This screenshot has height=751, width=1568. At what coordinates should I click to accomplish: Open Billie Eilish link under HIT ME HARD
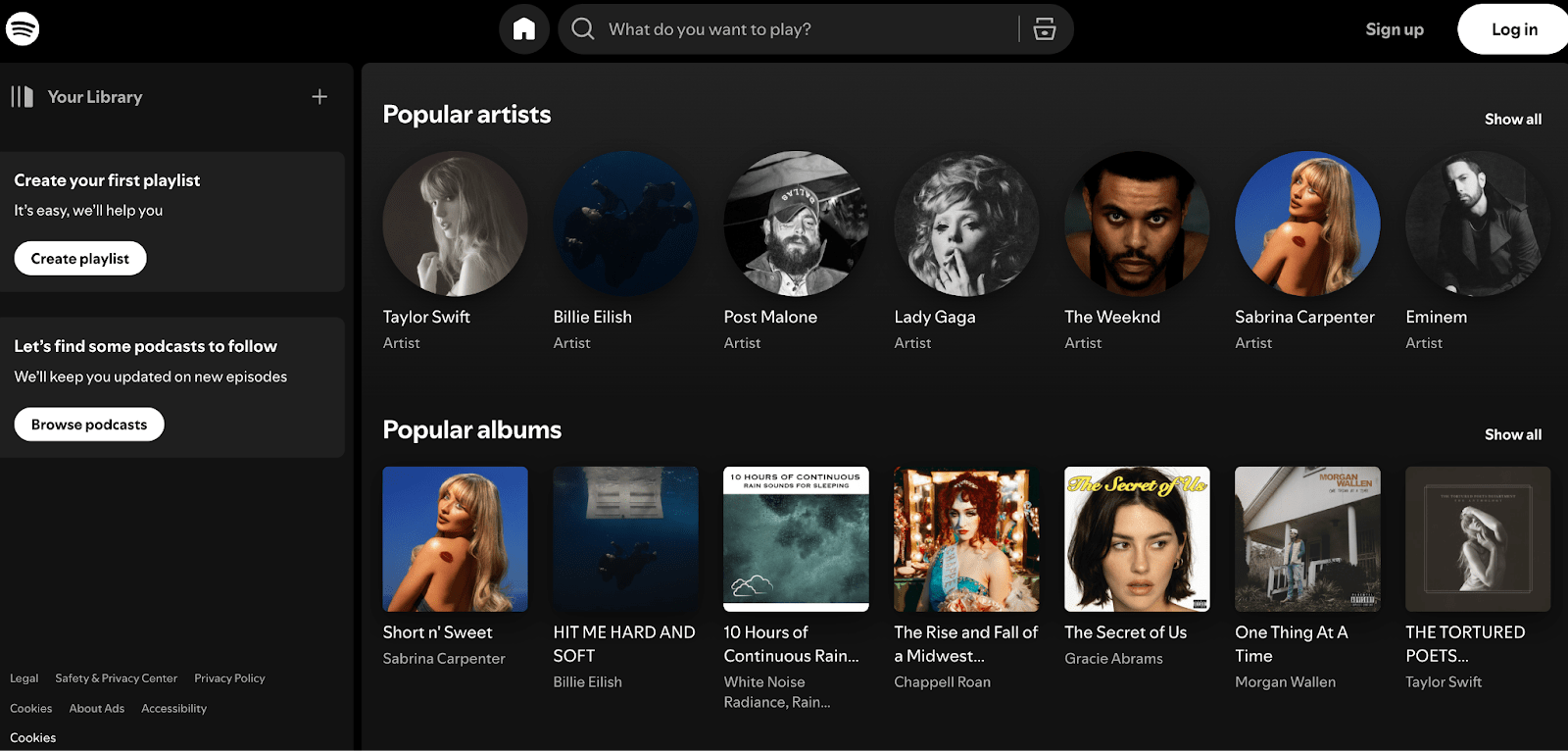(x=587, y=682)
